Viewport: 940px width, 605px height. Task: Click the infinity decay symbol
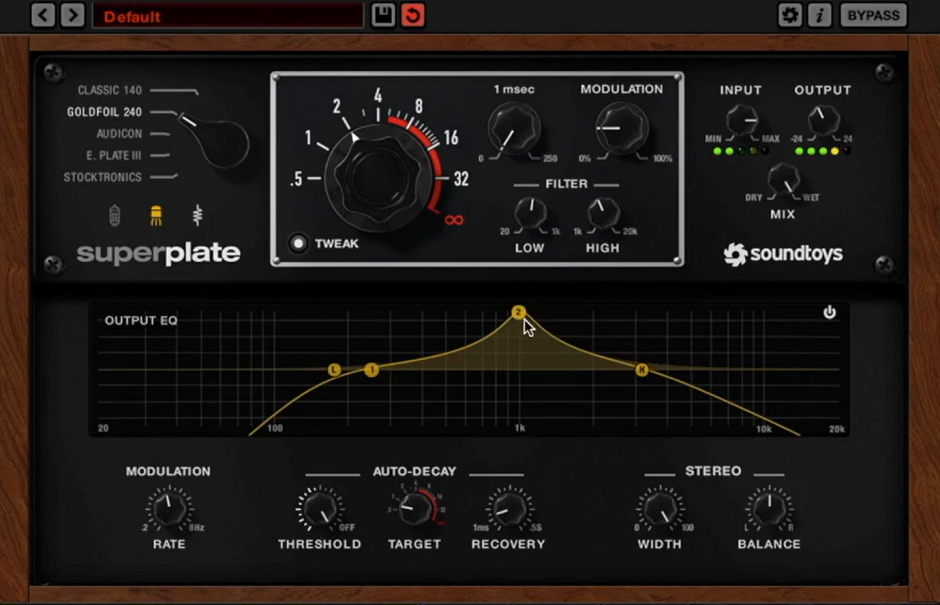click(454, 220)
